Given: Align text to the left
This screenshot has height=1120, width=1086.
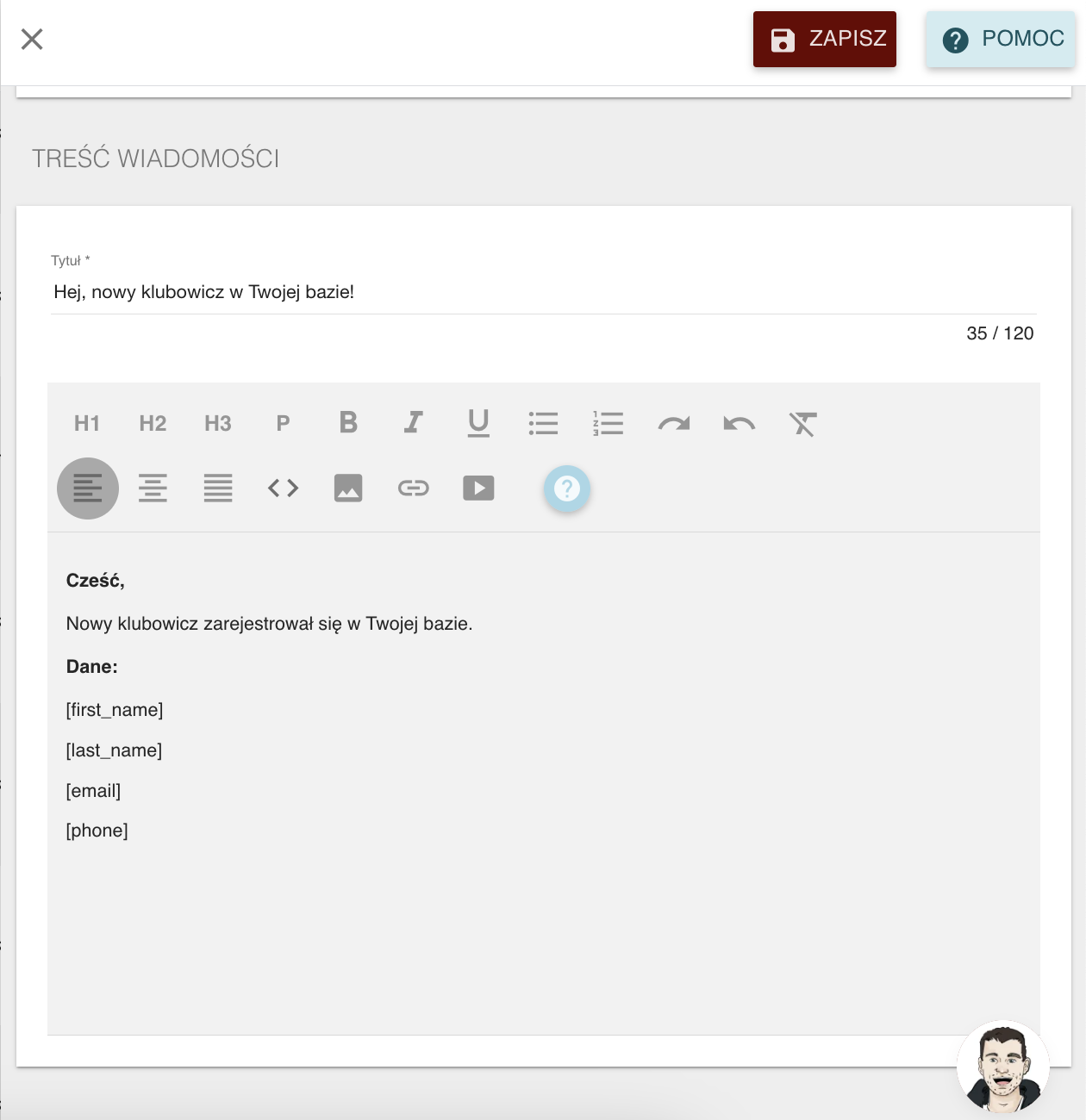Looking at the screenshot, I should pos(88,488).
